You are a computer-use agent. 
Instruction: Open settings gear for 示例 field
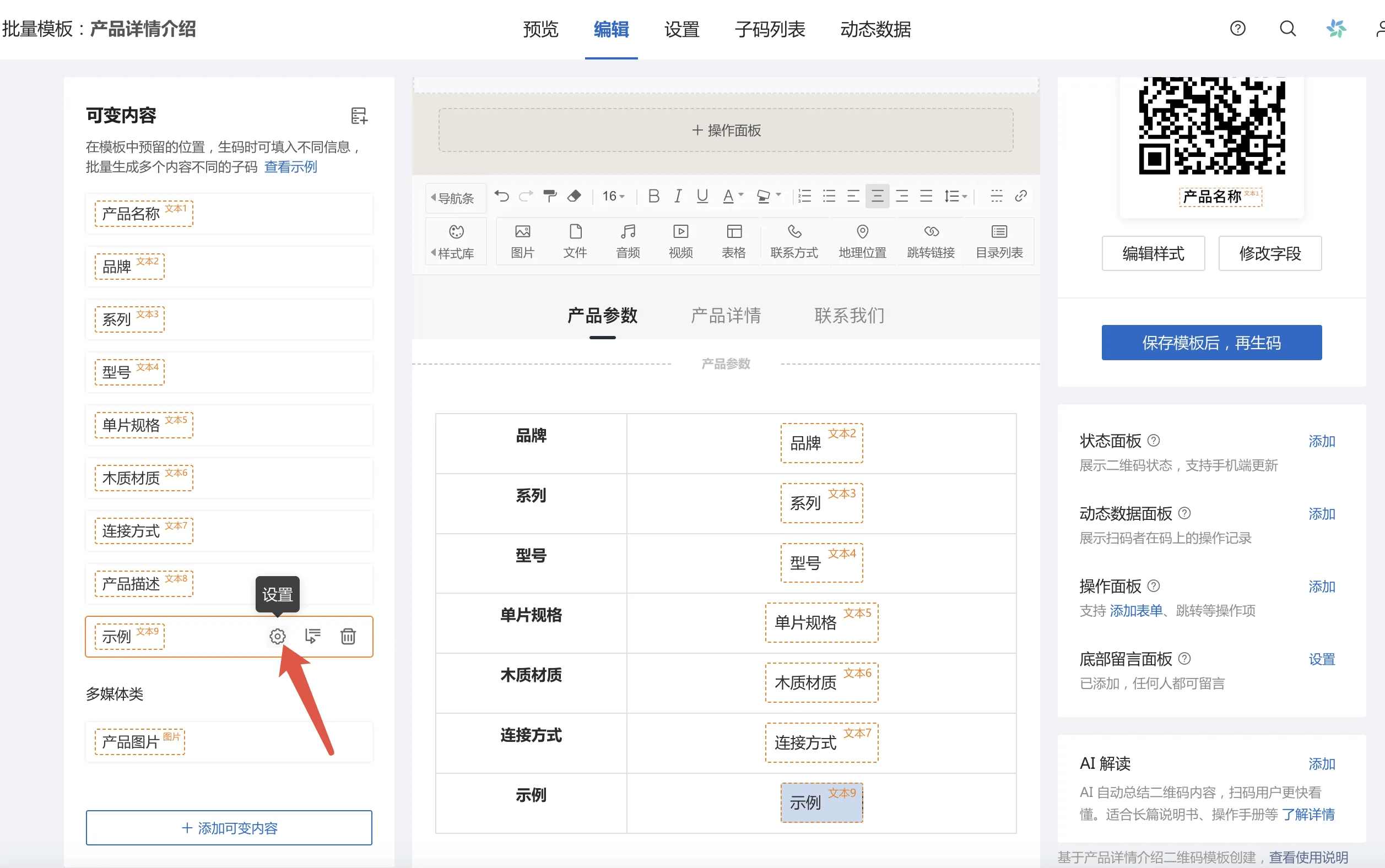click(x=277, y=636)
